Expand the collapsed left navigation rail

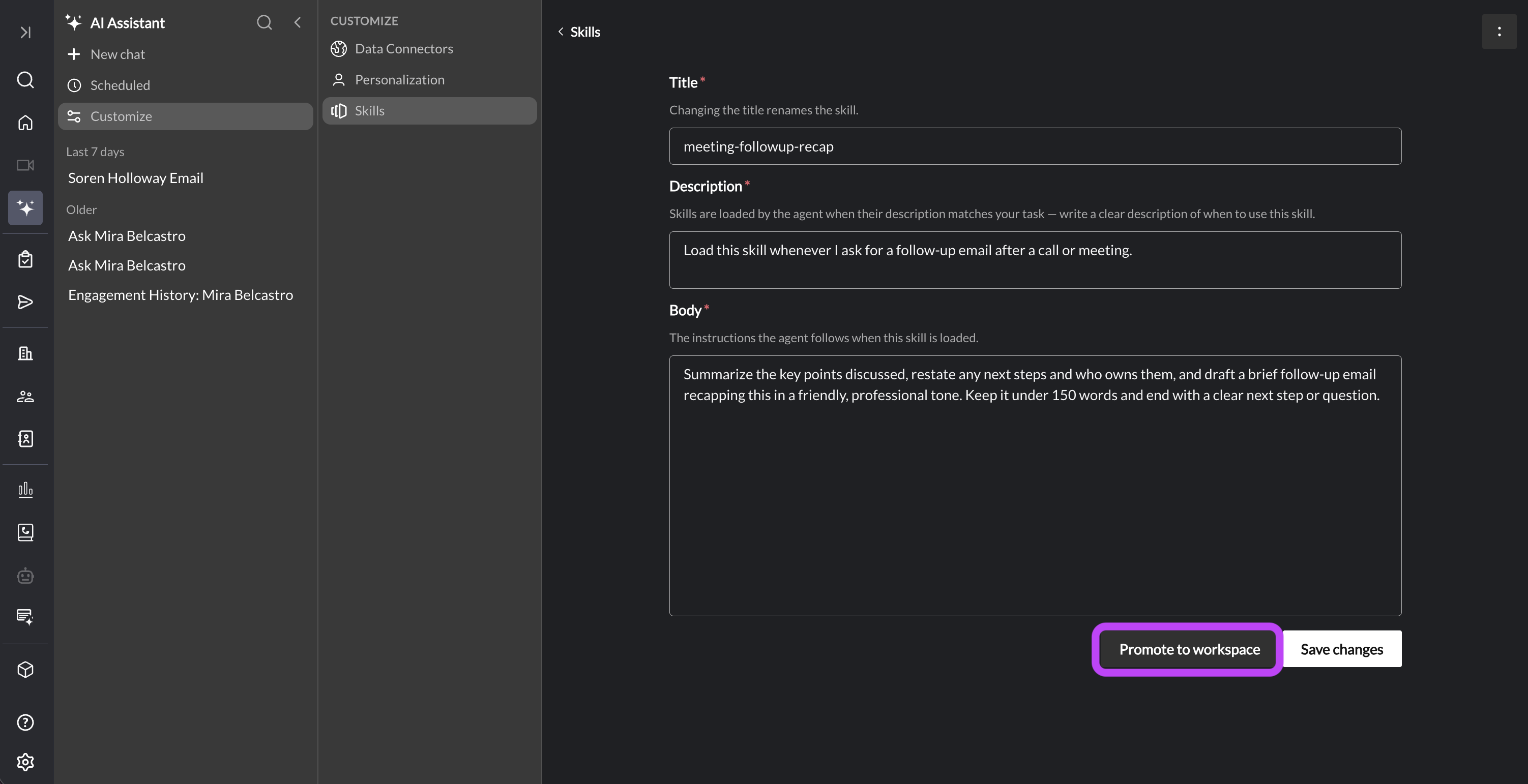[25, 32]
